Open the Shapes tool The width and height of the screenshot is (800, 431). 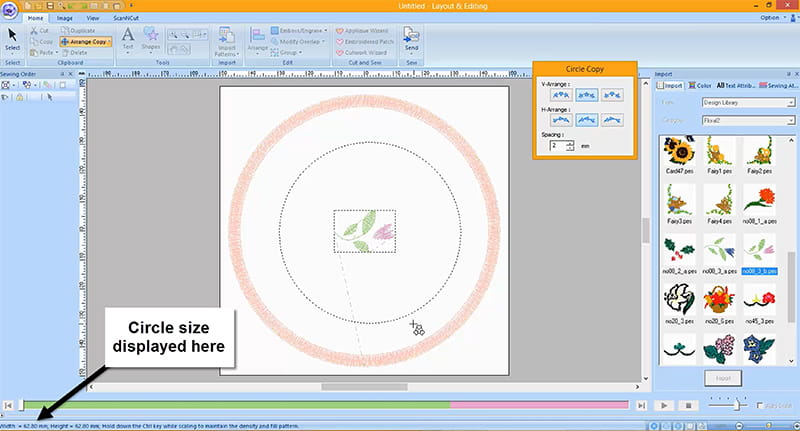[x=151, y=39]
